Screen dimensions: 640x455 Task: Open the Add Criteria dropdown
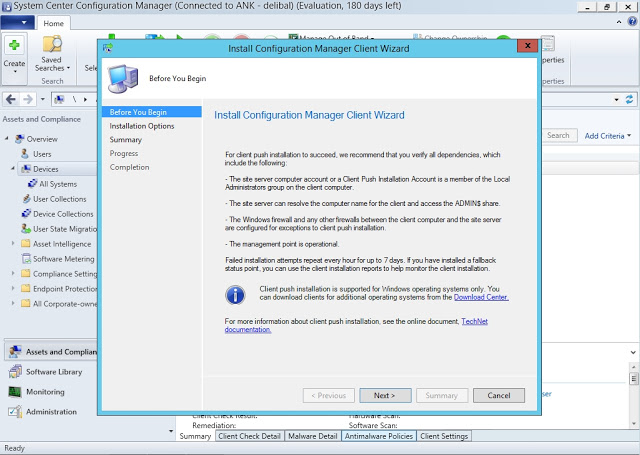pyautogui.click(x=608, y=136)
